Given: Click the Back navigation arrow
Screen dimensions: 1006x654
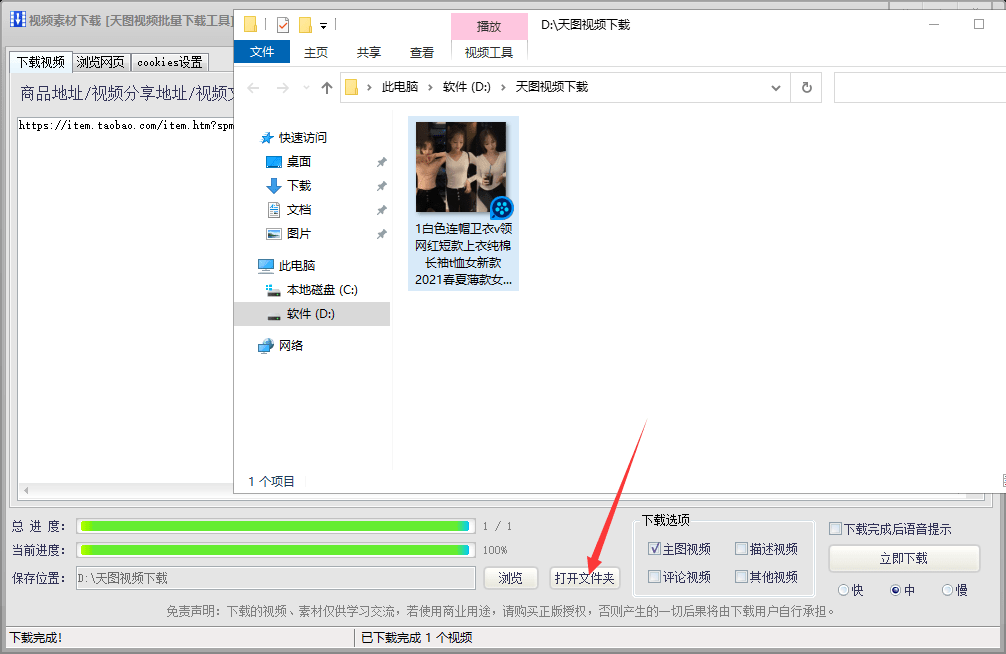Looking at the screenshot, I should [254, 88].
